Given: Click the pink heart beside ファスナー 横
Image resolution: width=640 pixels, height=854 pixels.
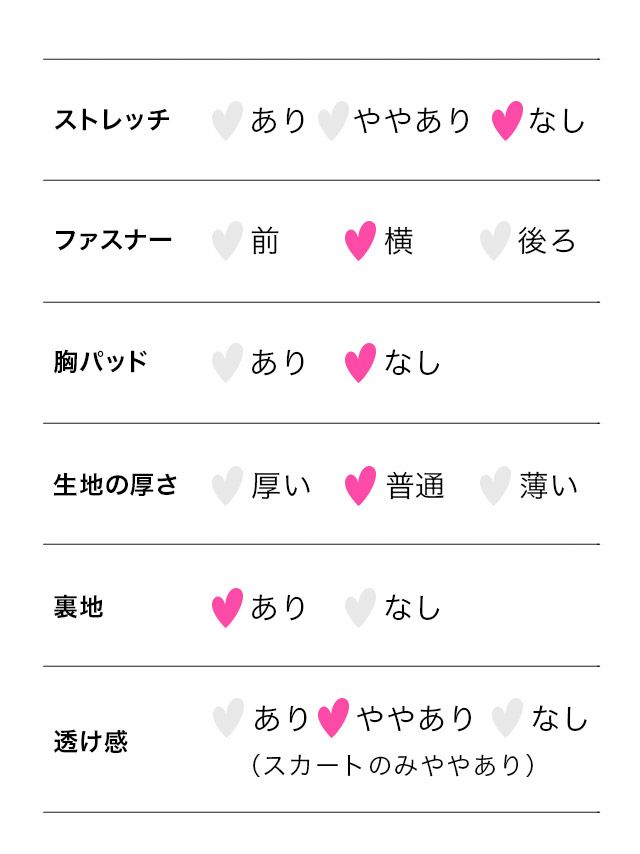Looking at the screenshot, I should point(360,242).
